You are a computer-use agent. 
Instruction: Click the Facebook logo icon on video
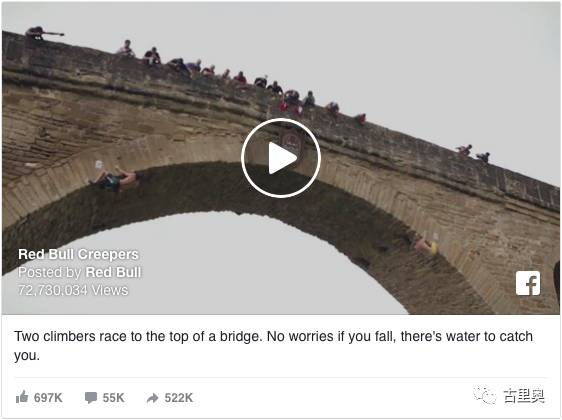[x=528, y=283]
